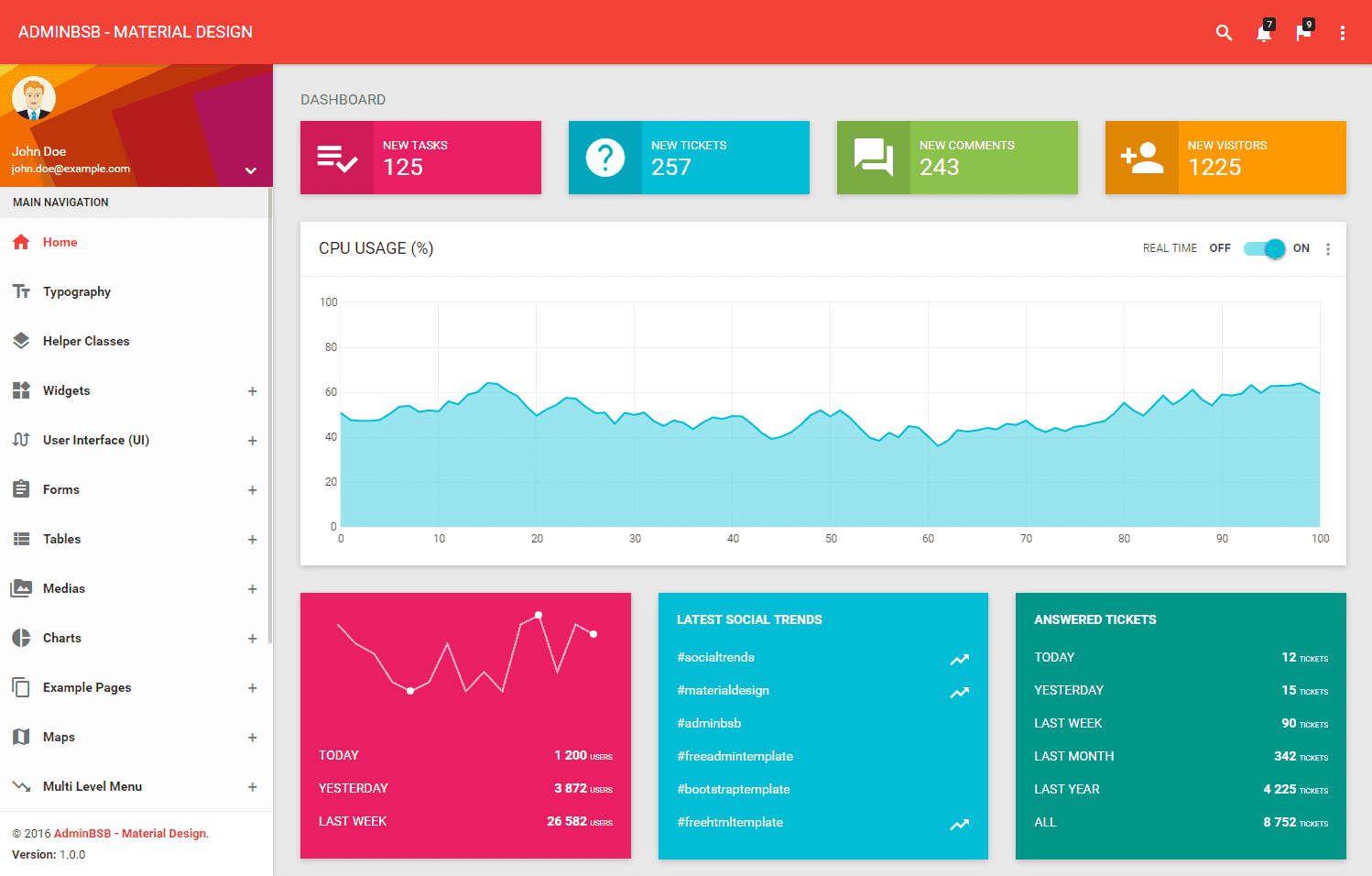Click the trending arrow next to #socialtrends
The width and height of the screenshot is (1372, 876).
pyautogui.click(x=959, y=659)
